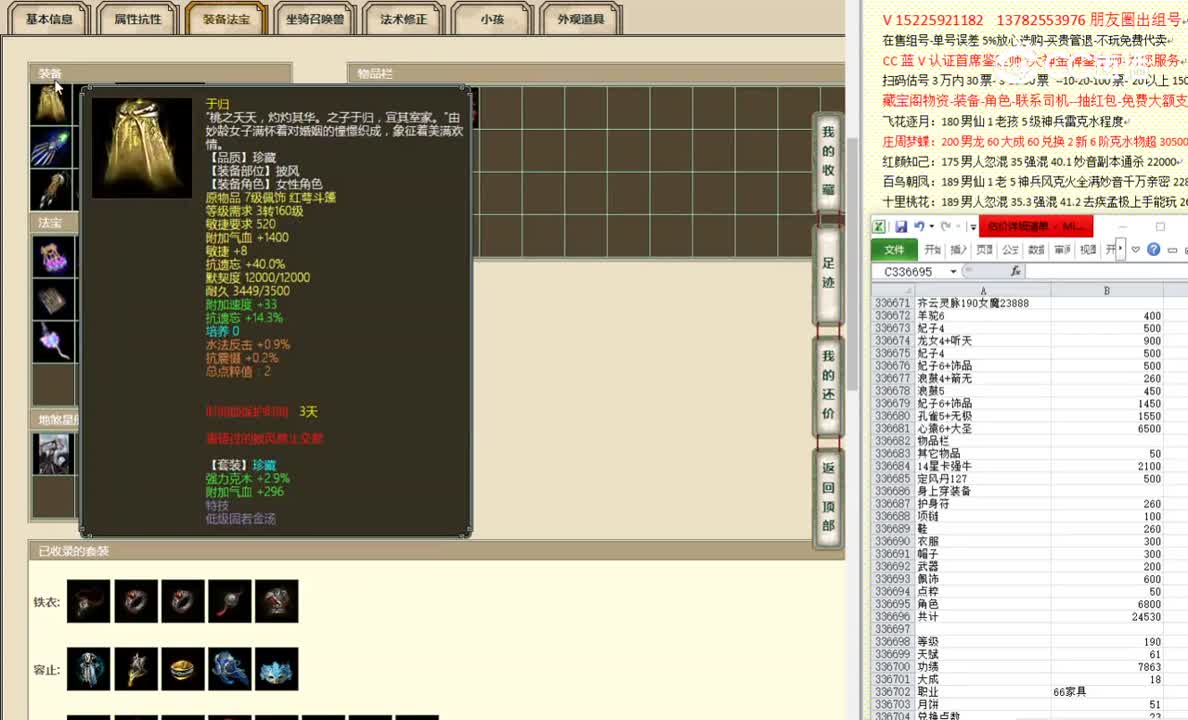Click the large cloak preview image in tooltip
Image resolution: width=1188 pixels, height=720 pixels.
pos(142,148)
